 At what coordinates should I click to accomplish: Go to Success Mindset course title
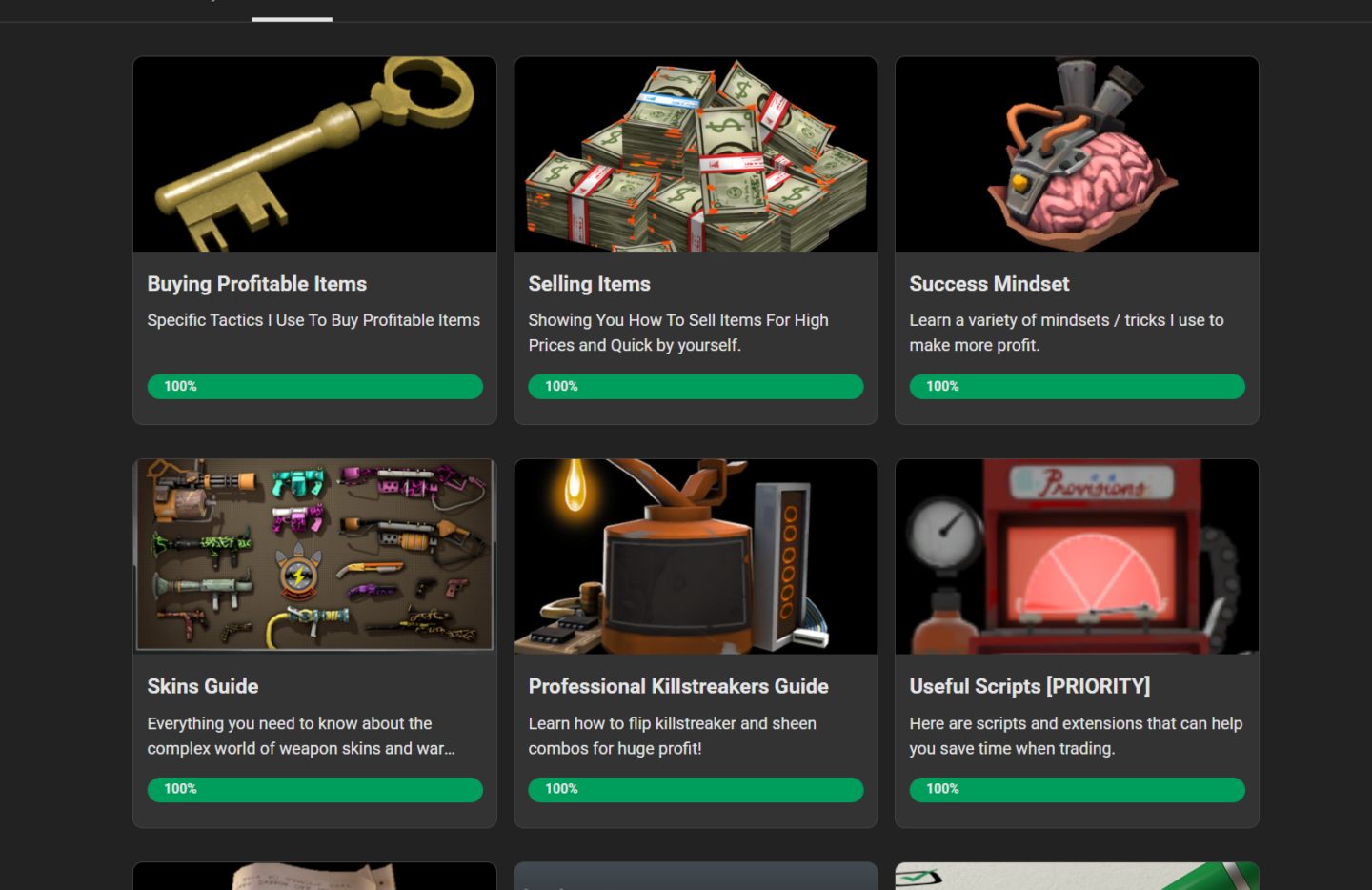pos(989,284)
